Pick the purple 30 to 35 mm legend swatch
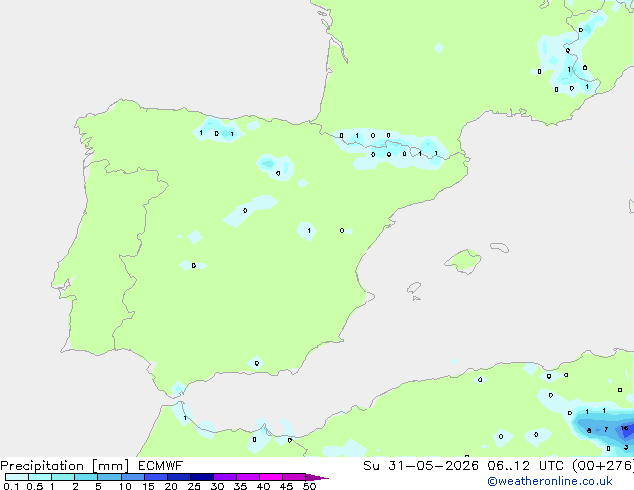 pos(225,477)
